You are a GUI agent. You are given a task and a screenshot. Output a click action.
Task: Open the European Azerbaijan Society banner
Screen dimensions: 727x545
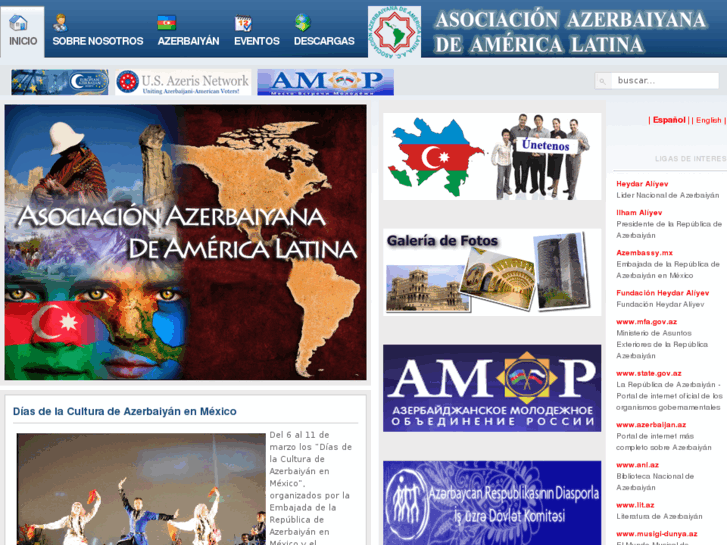coord(60,82)
